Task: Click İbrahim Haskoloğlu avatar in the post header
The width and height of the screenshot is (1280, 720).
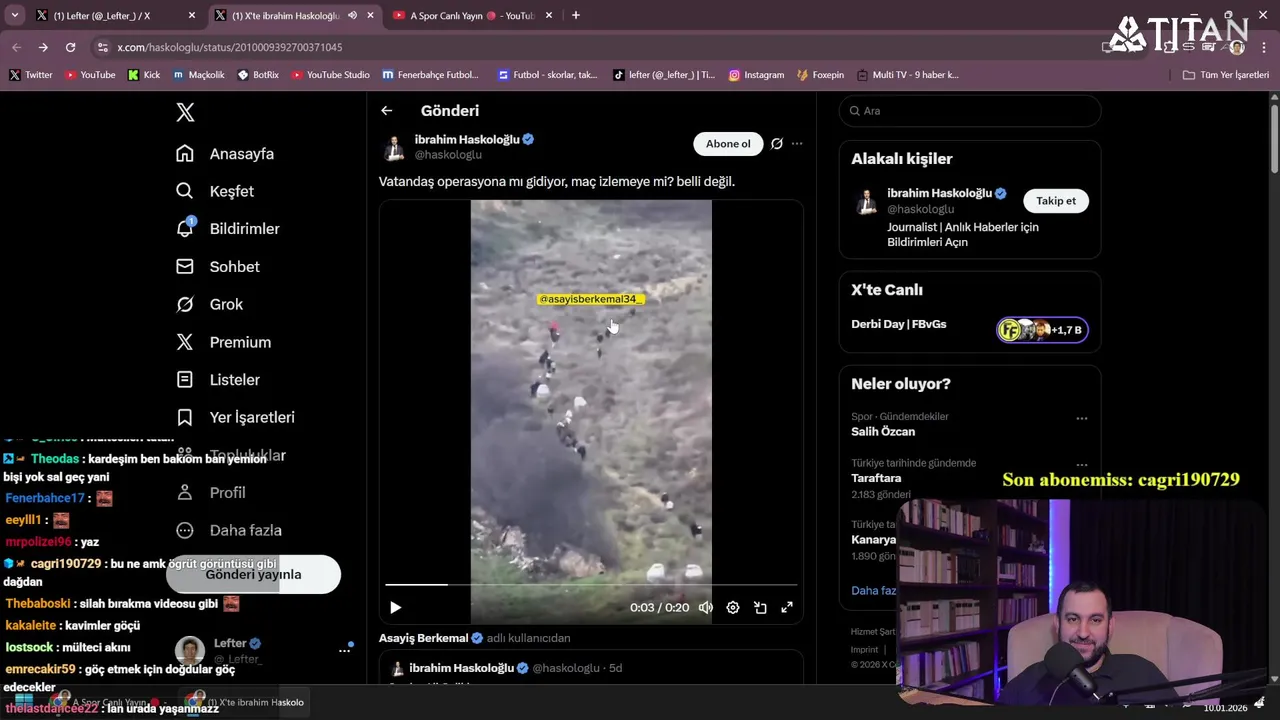Action: point(394,148)
